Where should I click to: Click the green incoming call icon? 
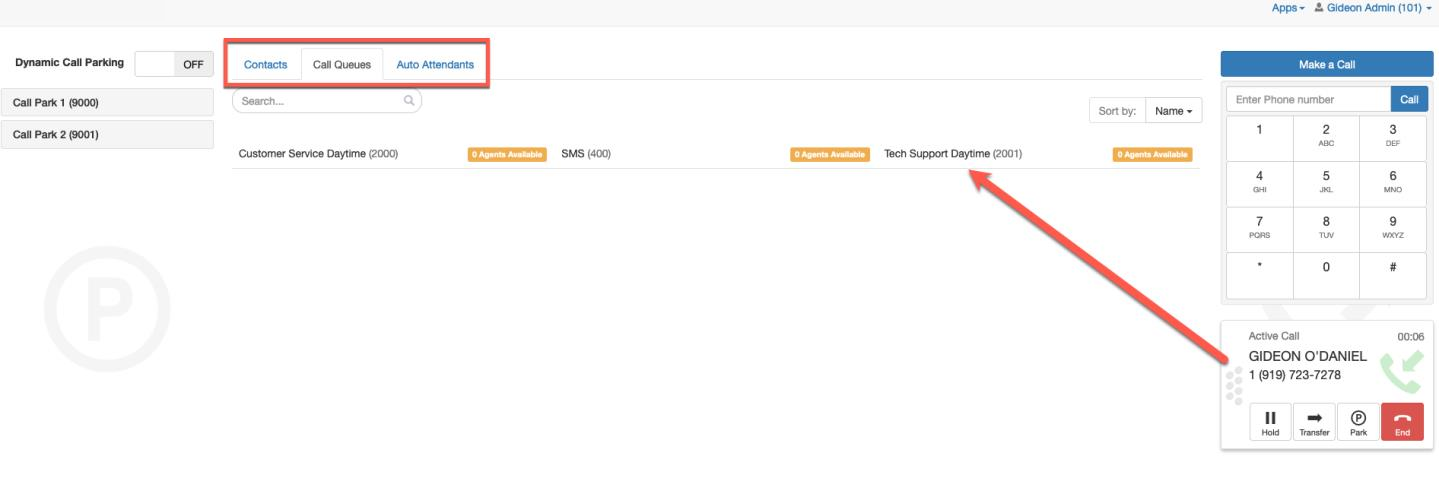[1400, 373]
